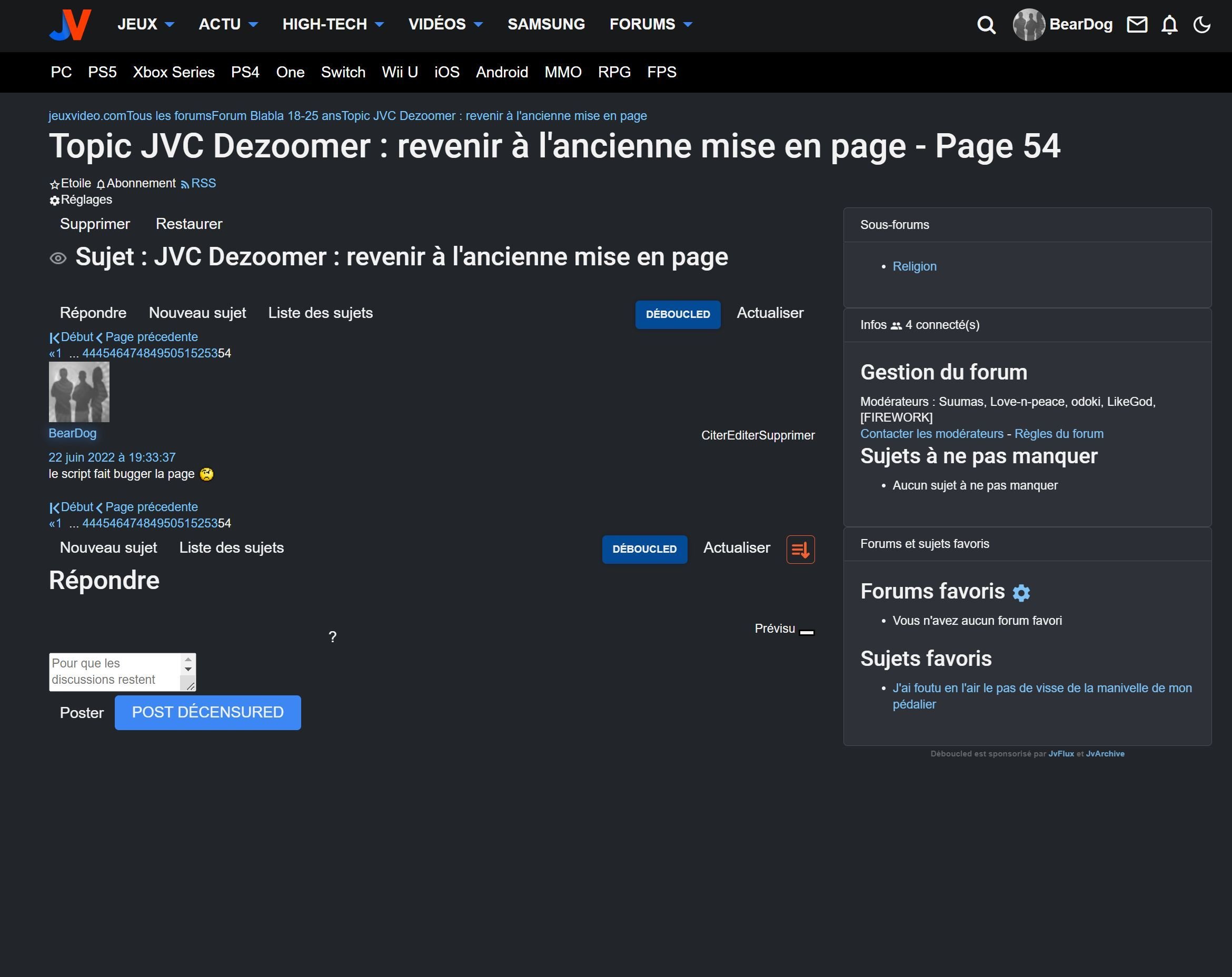Open the SAMSUNG menu item
Screen dimensions: 1232x977
(546, 25)
